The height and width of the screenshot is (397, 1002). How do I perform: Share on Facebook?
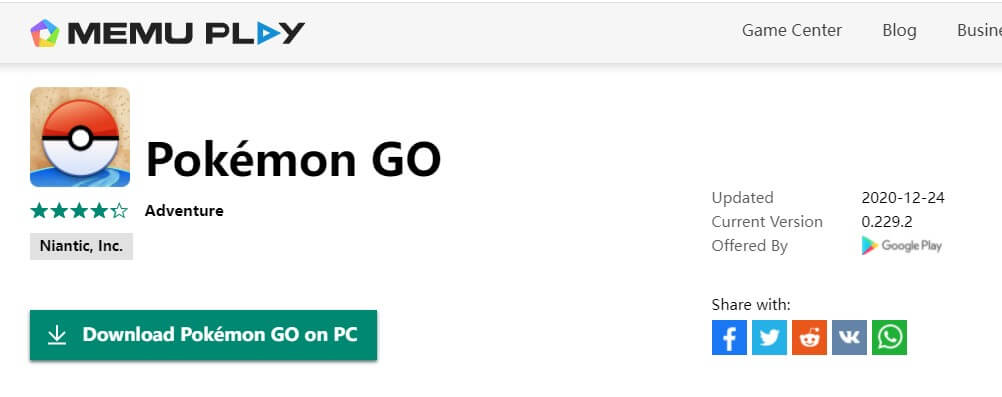[x=729, y=338]
